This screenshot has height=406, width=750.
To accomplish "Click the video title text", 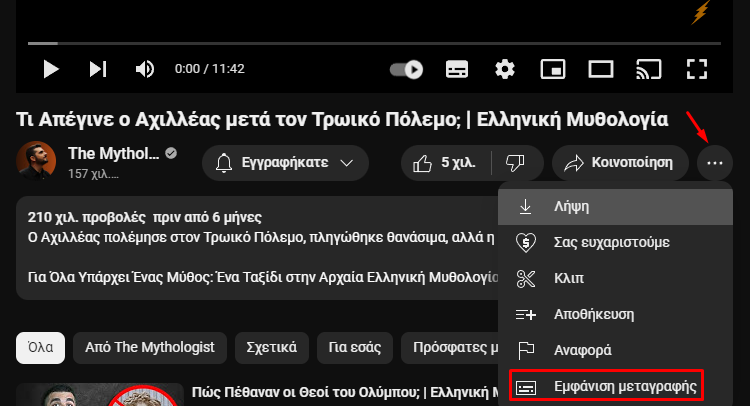I will point(342,120).
